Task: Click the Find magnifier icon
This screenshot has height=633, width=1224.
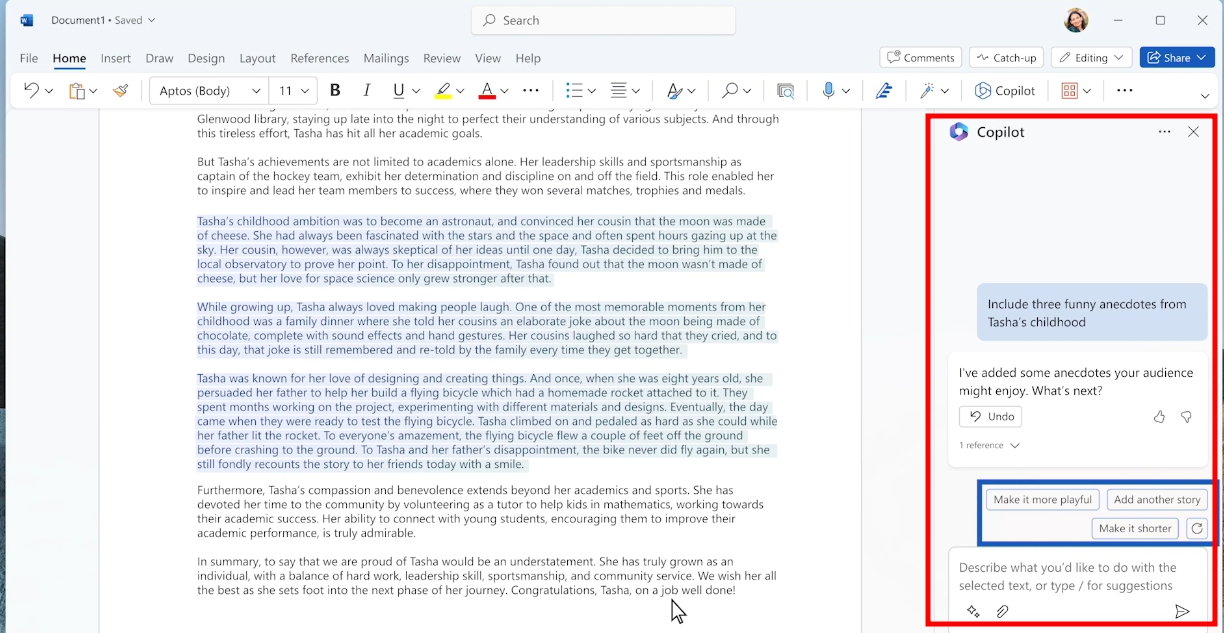Action: (730, 91)
